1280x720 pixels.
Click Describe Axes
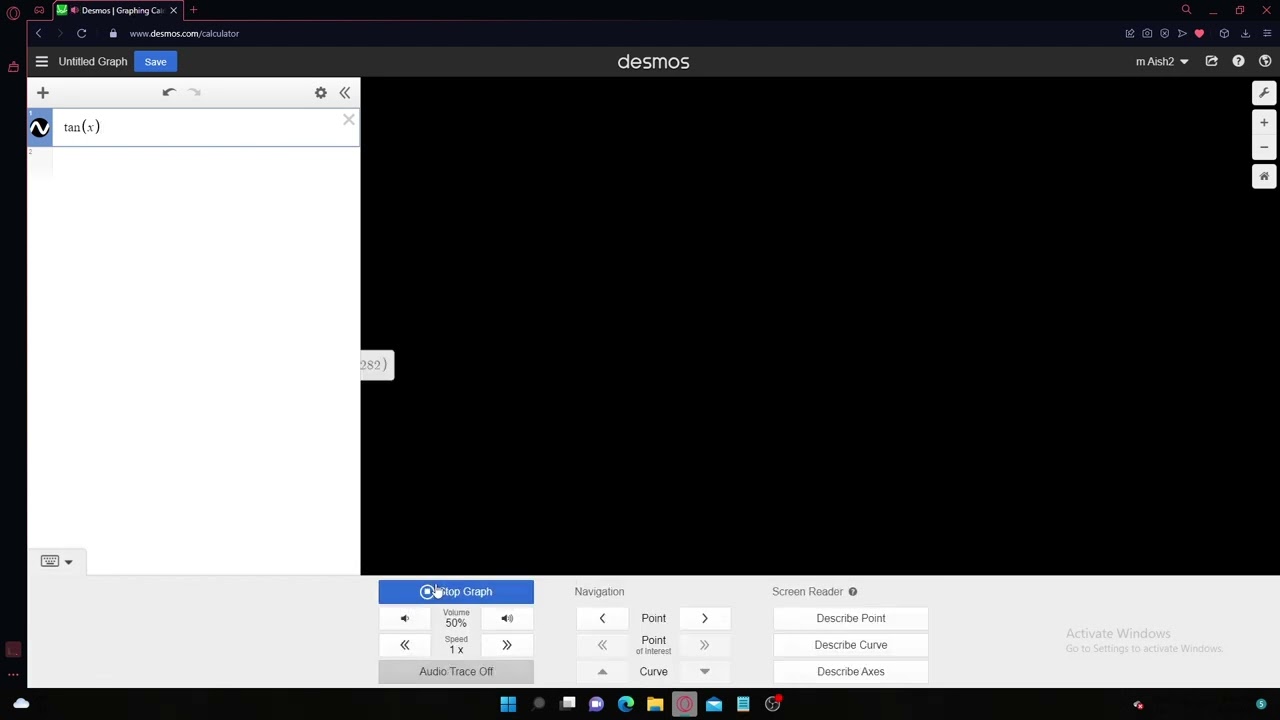[x=851, y=672]
